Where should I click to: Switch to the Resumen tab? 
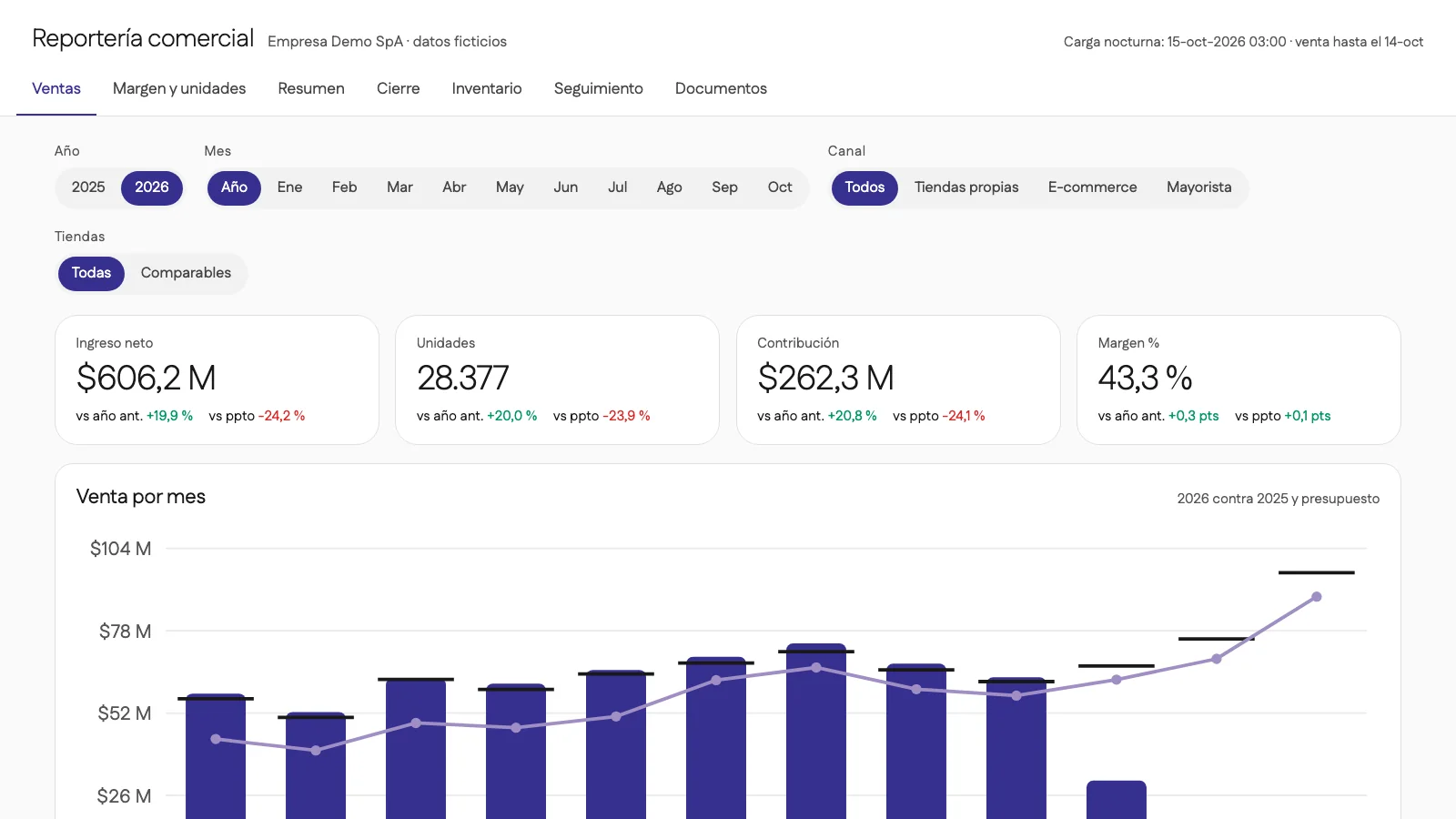[x=311, y=88]
